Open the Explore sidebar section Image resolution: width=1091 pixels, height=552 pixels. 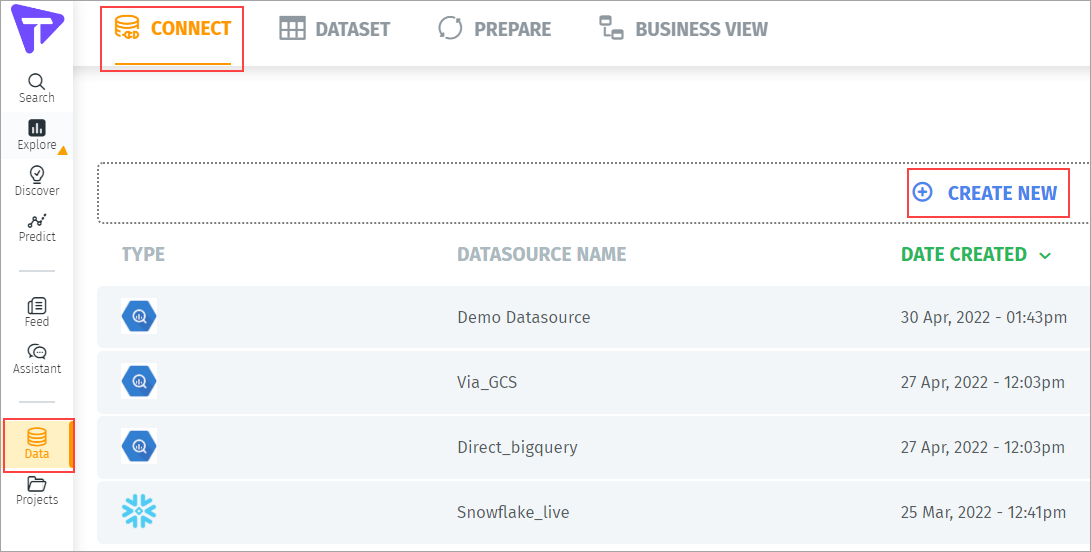coord(37,135)
